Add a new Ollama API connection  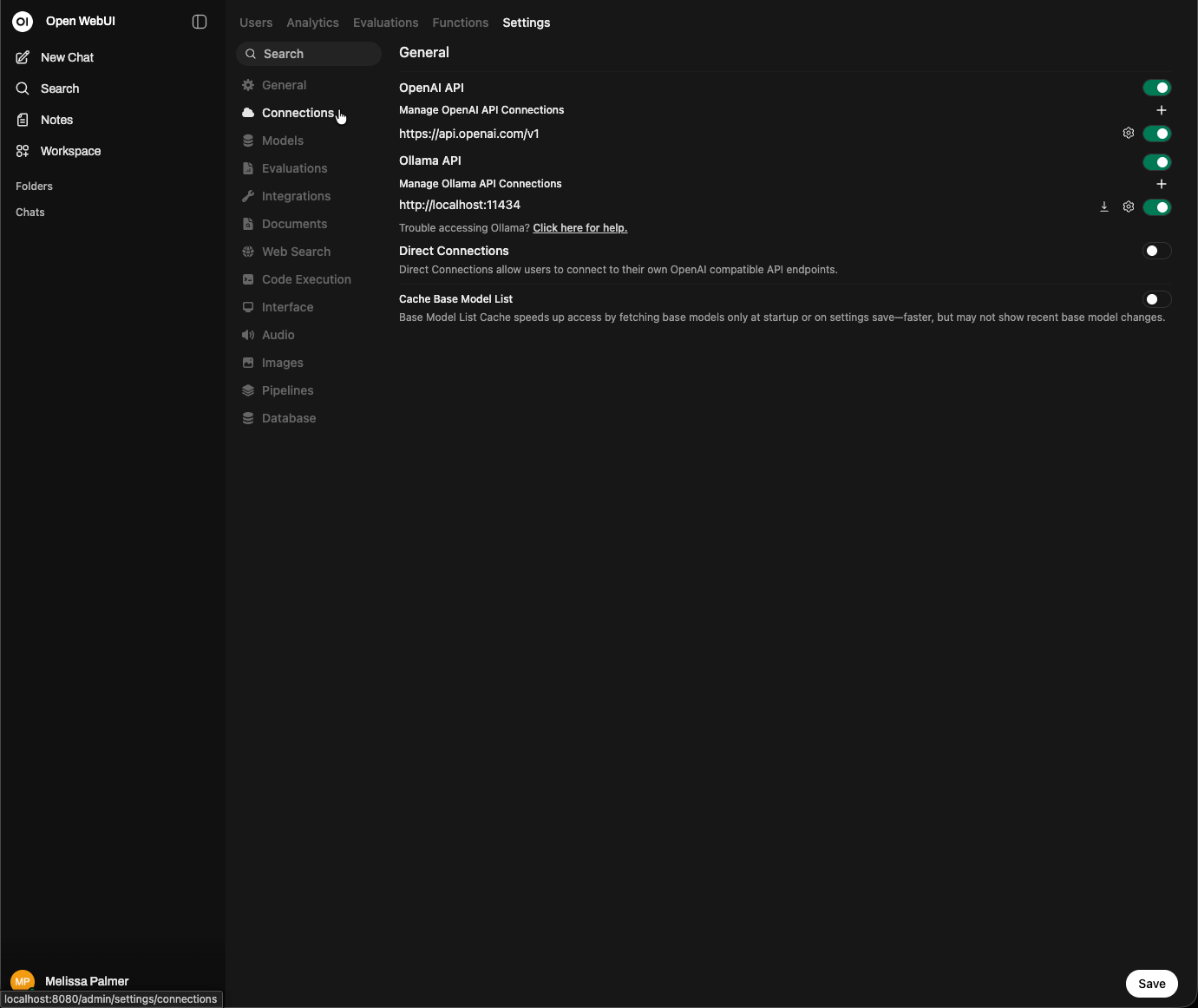point(1162,184)
